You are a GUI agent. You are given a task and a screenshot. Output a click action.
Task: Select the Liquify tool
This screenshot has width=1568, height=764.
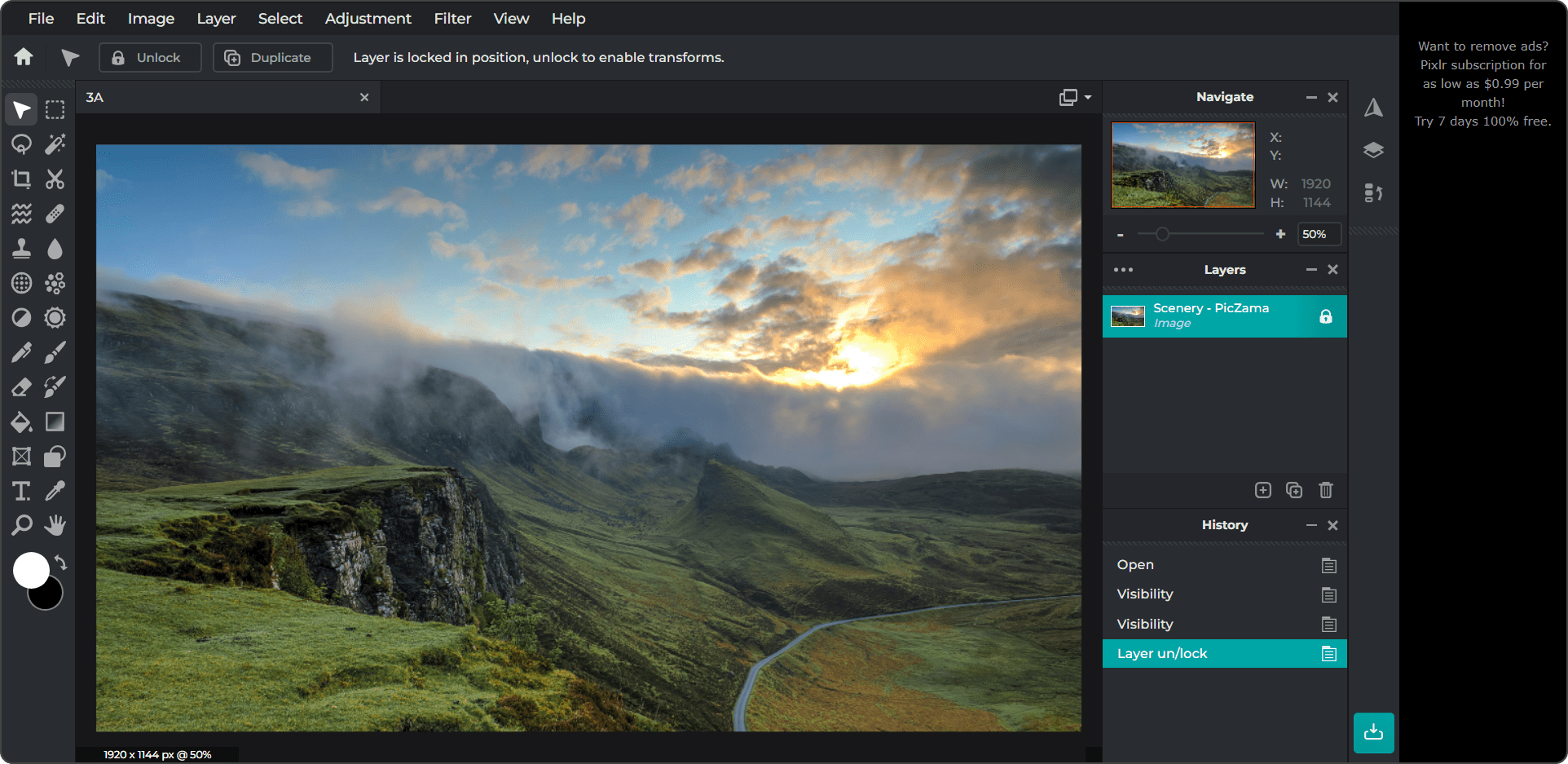tap(21, 214)
